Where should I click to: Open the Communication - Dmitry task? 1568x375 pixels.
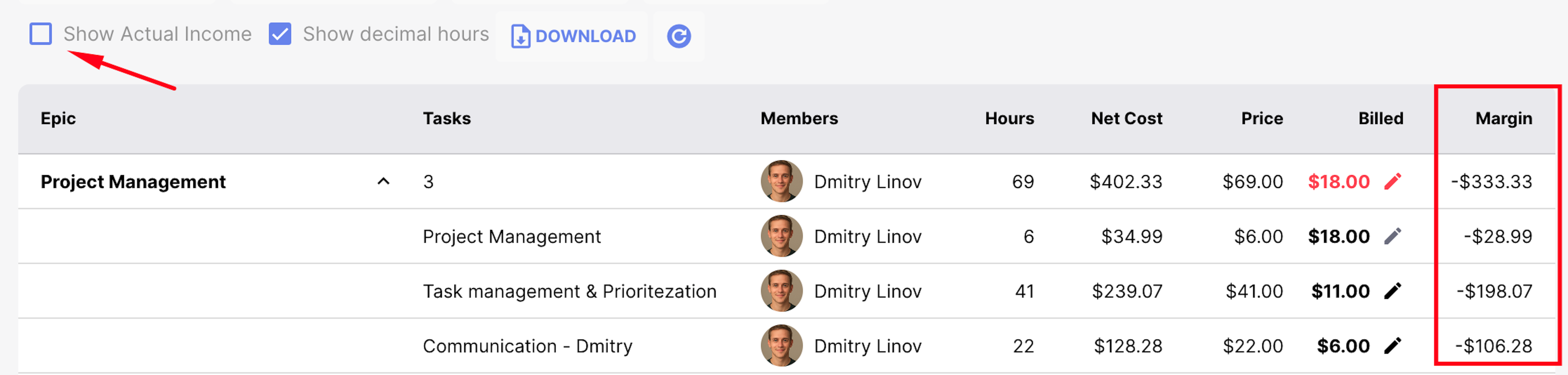click(527, 346)
